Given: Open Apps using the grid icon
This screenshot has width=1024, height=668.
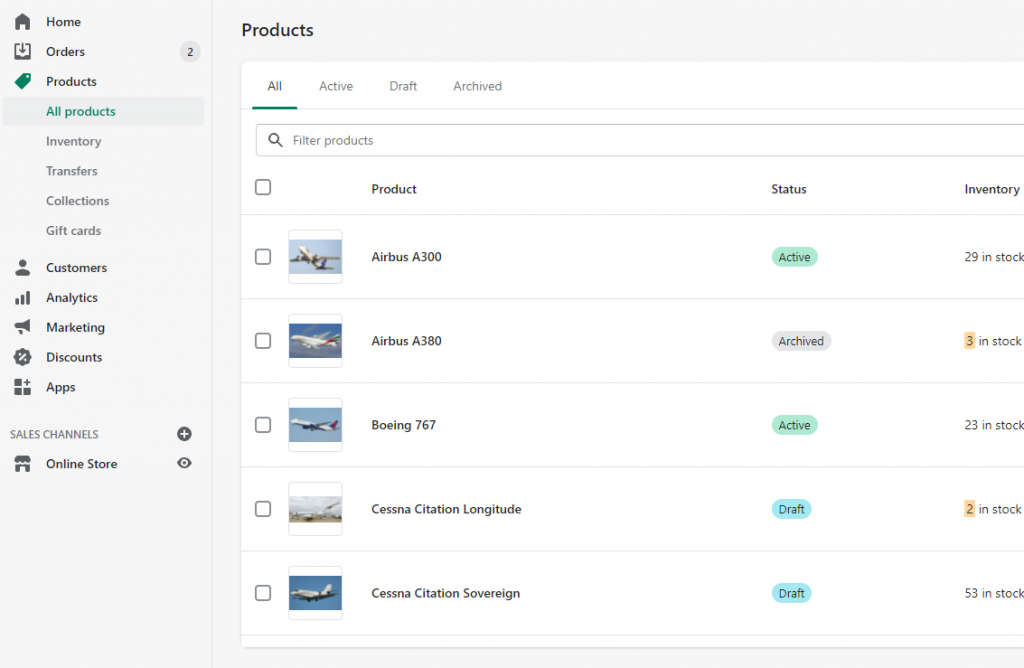Looking at the screenshot, I should 24,387.
